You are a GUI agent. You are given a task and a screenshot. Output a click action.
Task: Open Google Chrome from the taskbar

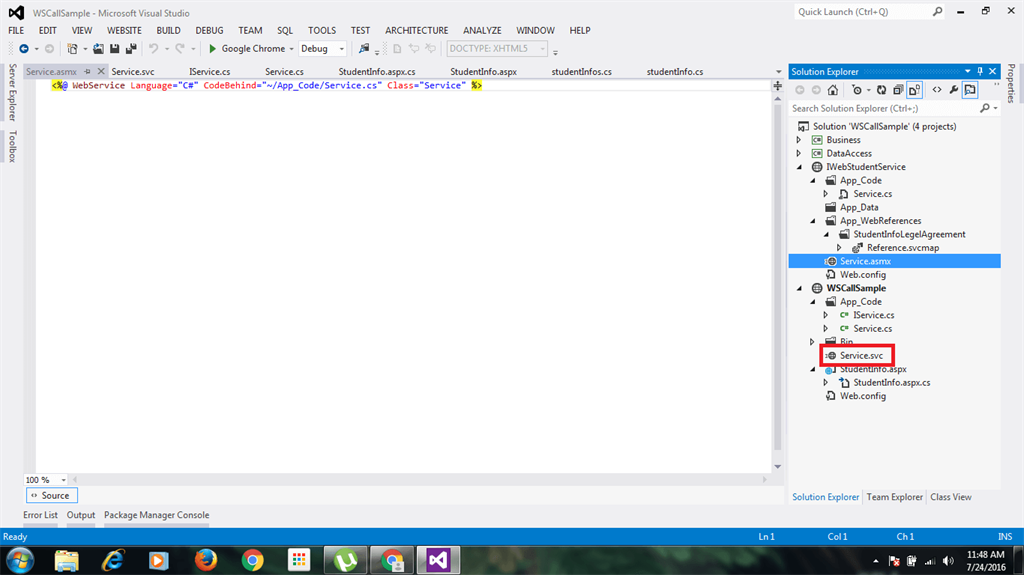point(252,560)
